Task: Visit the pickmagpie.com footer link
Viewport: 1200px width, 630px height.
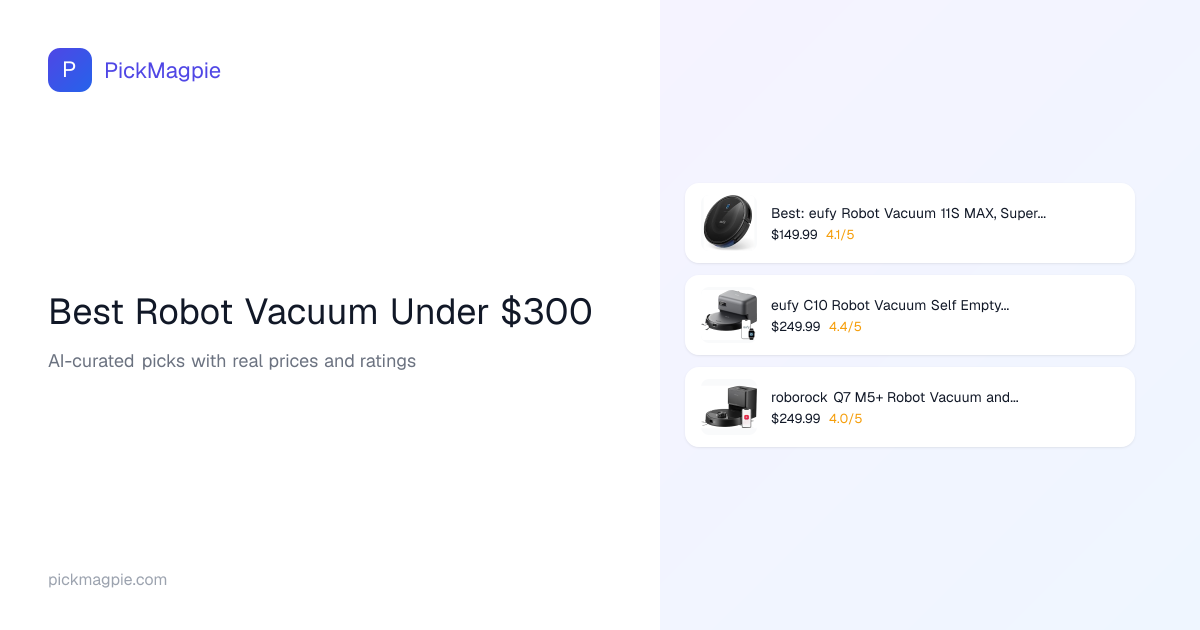Action: point(107,580)
